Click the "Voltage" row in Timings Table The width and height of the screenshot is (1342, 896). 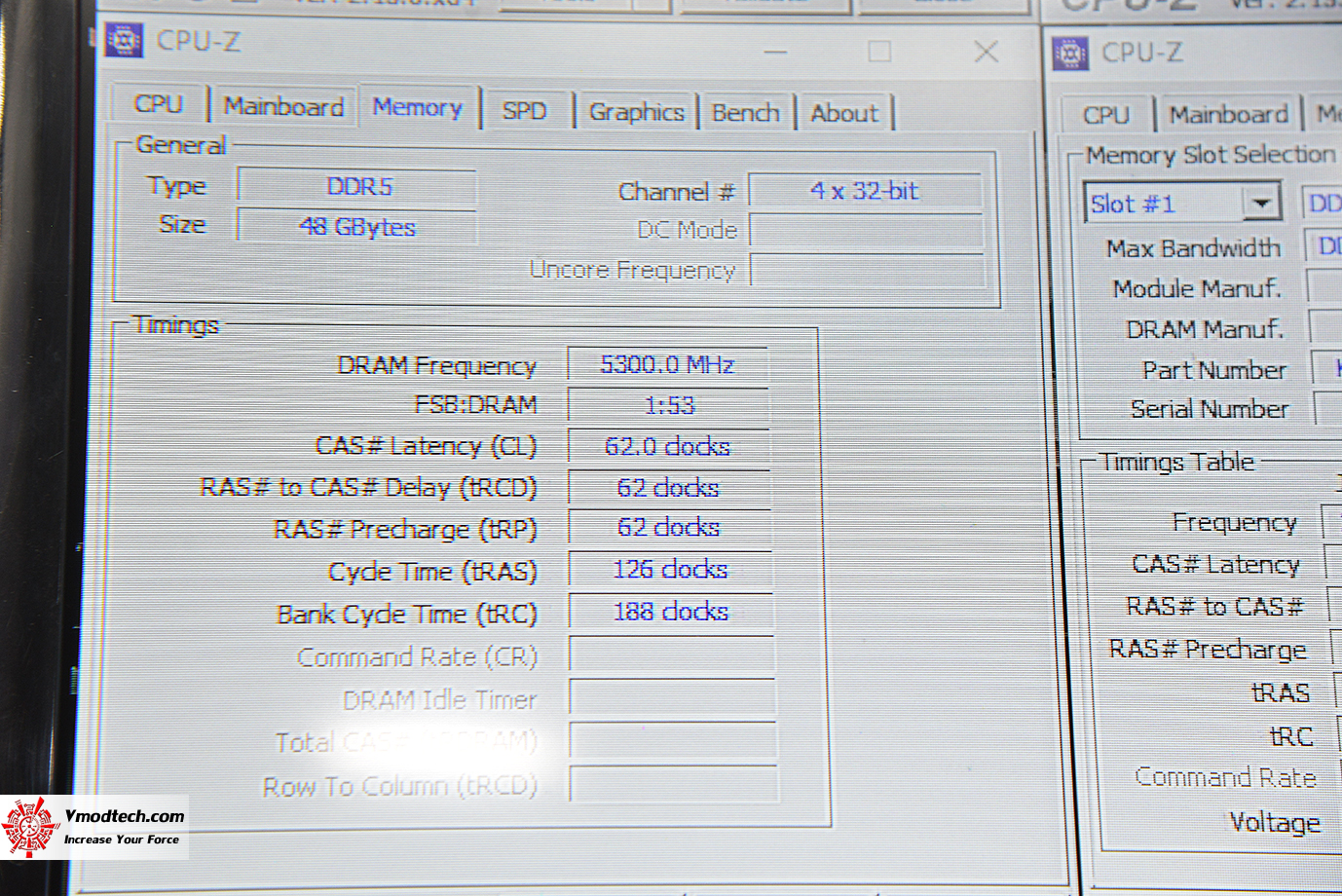1276,823
